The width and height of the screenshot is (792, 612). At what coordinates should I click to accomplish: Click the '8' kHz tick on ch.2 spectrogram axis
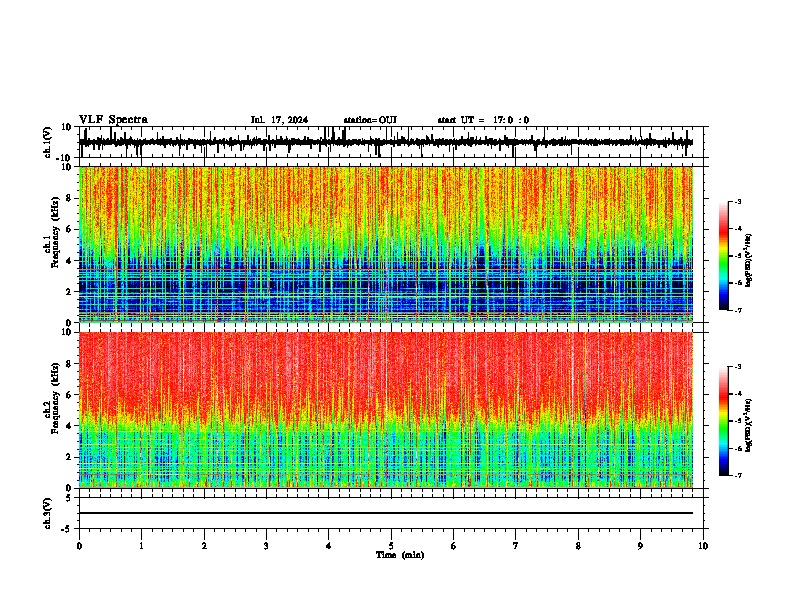click(69, 364)
